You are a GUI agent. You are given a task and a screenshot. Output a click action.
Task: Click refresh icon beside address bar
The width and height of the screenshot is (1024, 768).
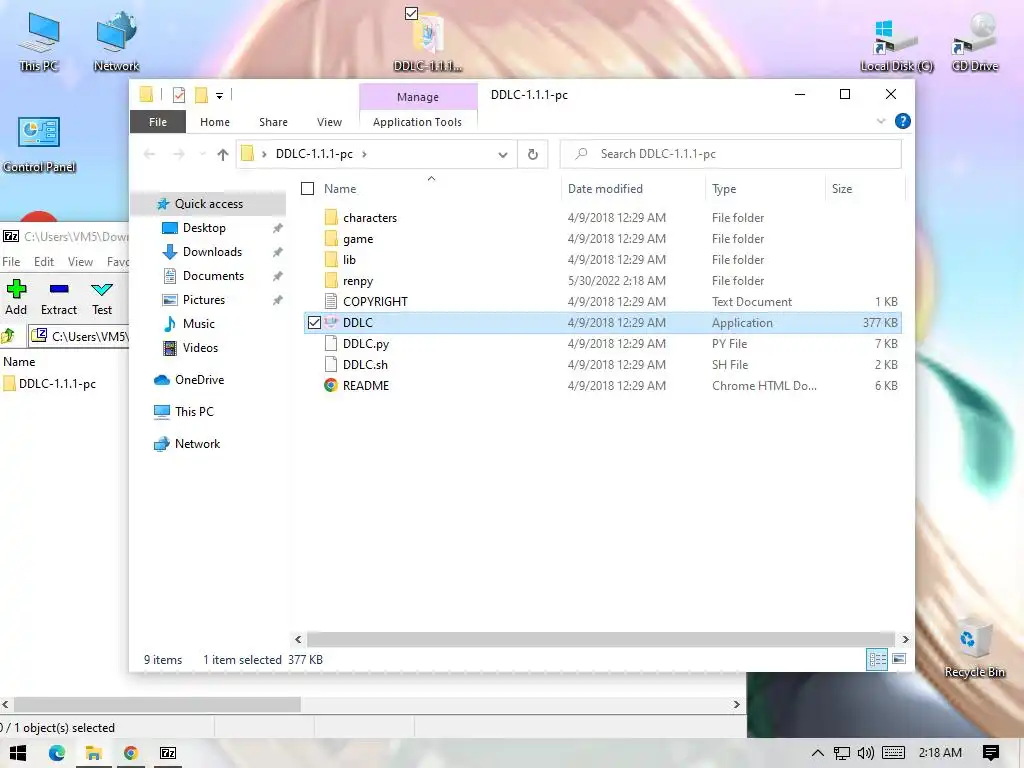tap(533, 154)
